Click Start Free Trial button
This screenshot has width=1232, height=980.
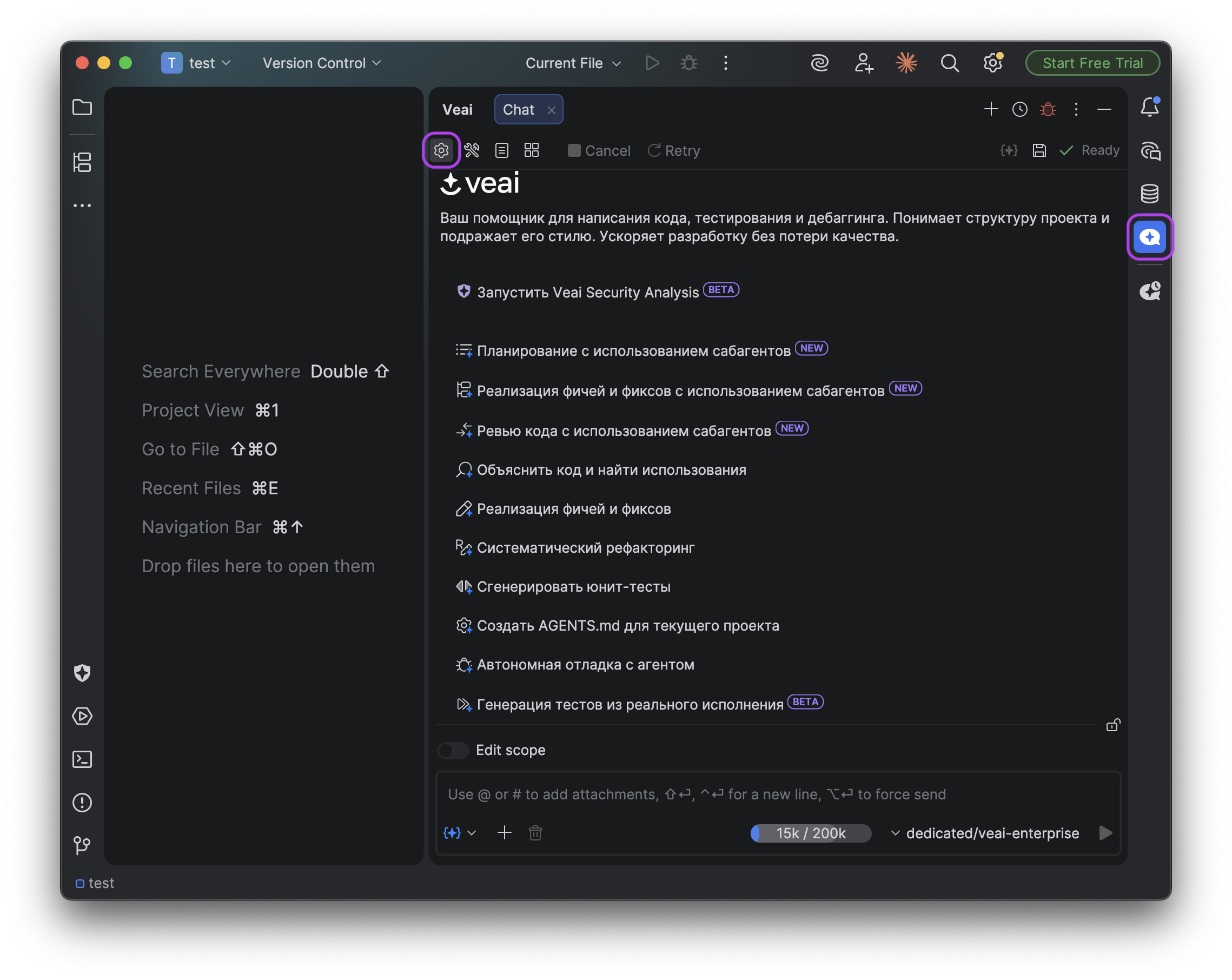1092,63
